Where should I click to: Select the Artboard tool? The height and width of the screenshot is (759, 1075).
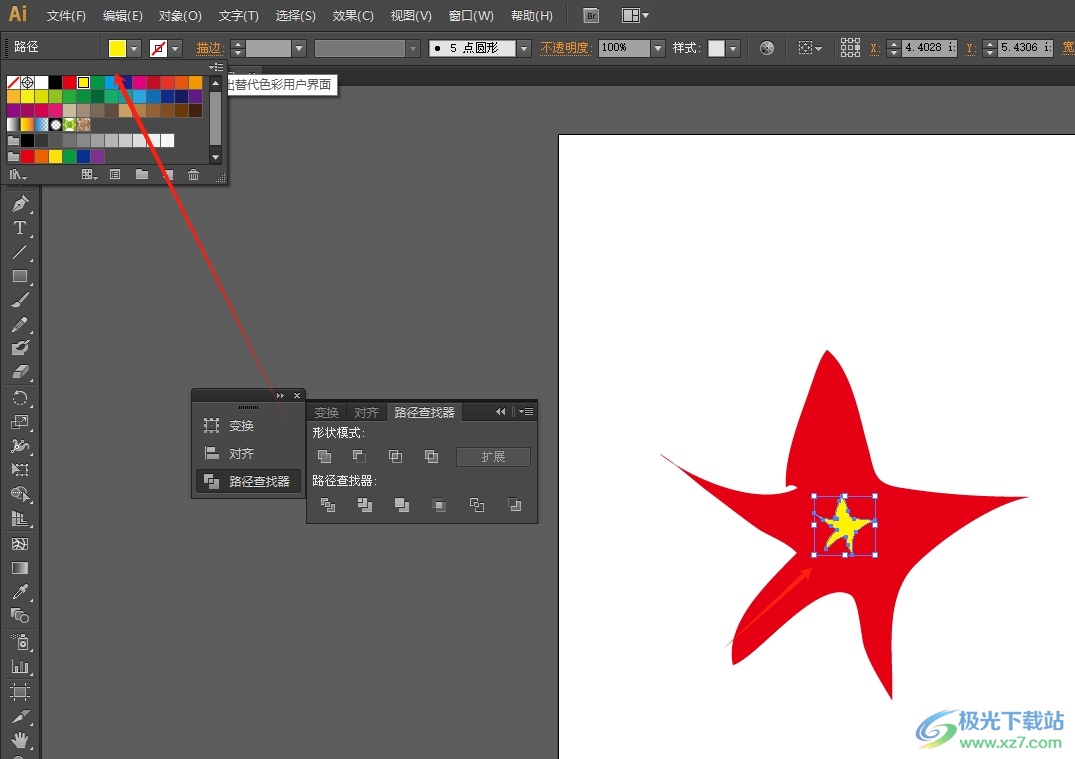(x=20, y=692)
